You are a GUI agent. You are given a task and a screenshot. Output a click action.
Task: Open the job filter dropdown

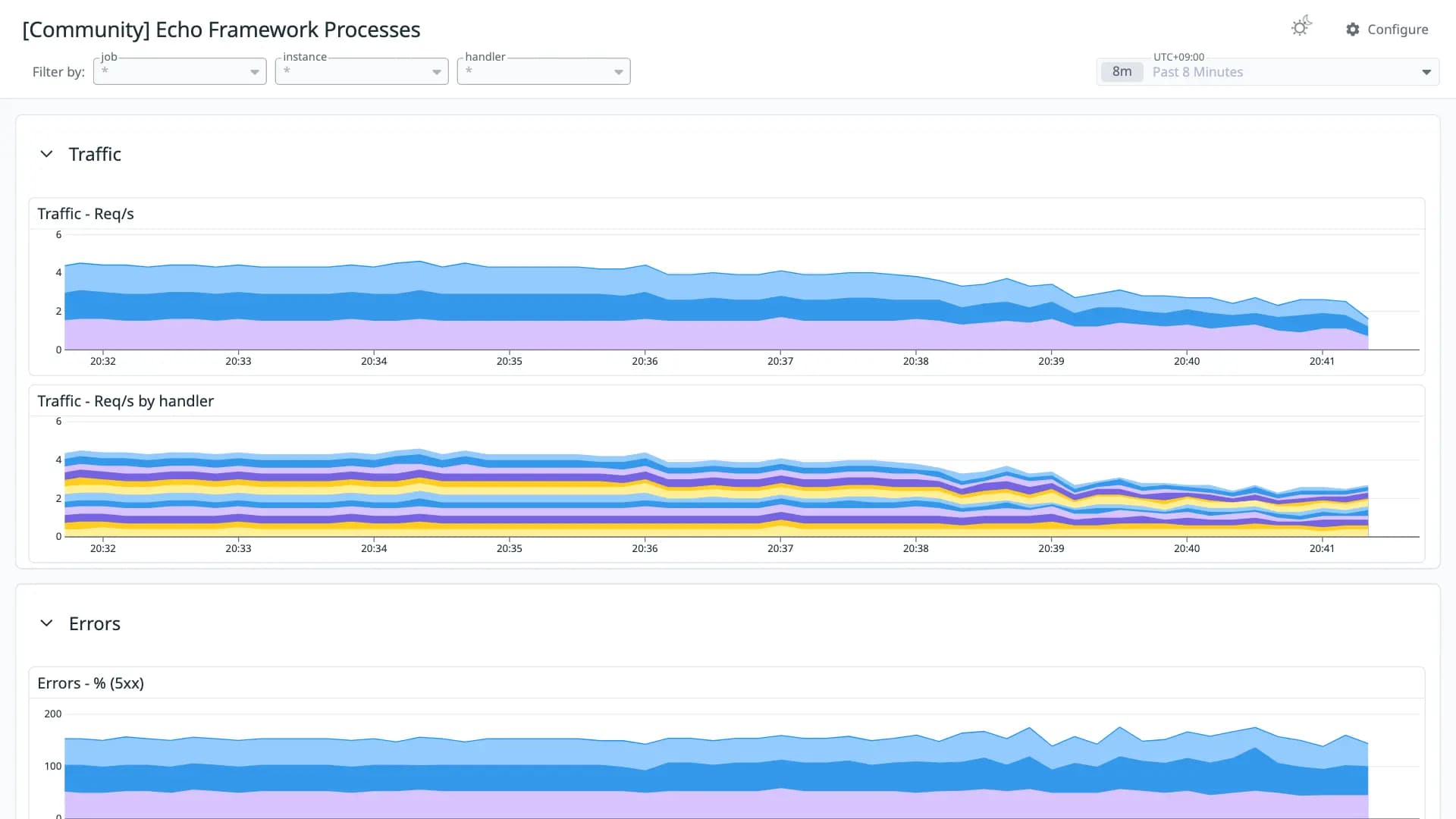pos(180,71)
